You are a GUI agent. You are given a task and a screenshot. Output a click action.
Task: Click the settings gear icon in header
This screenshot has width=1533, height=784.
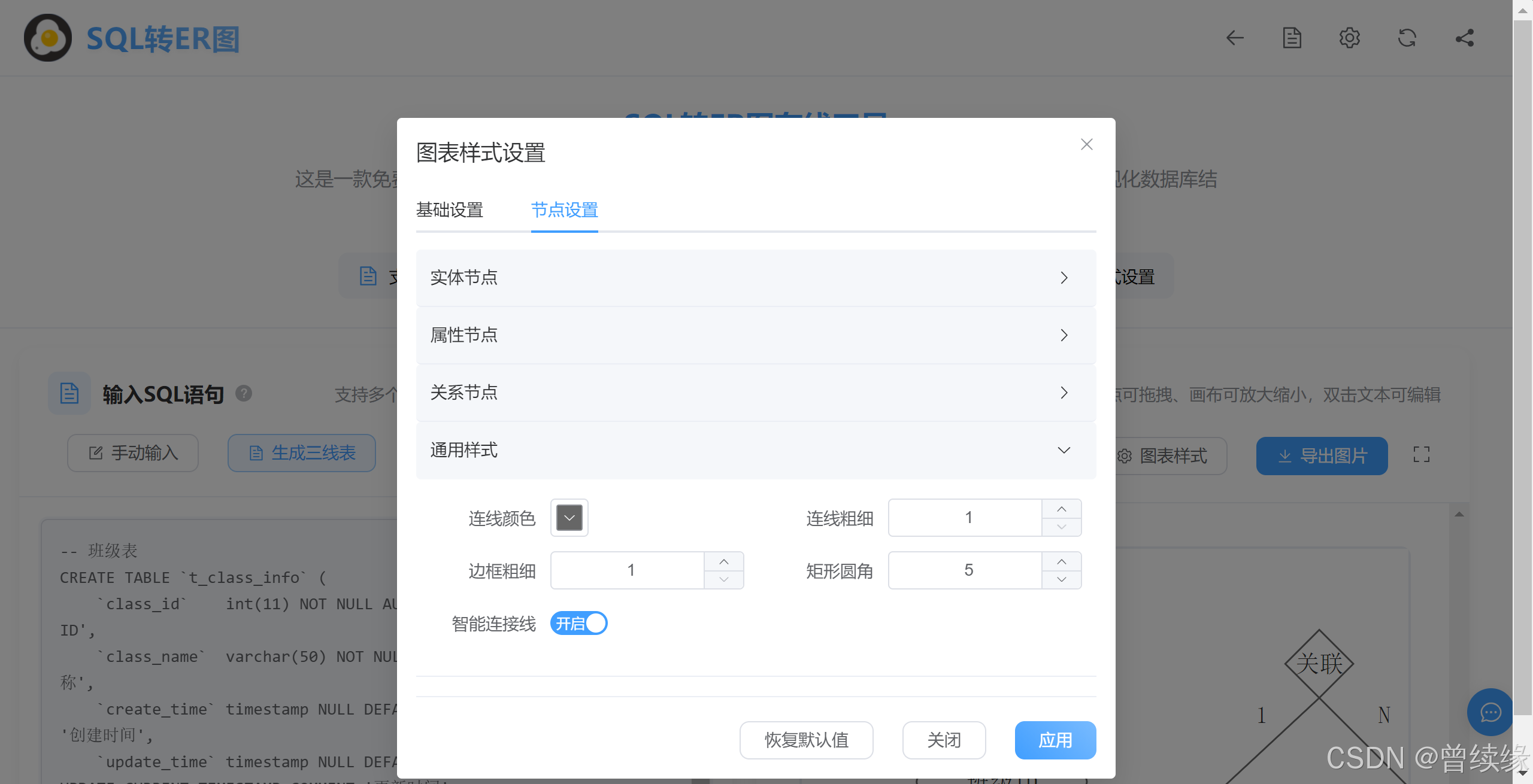click(1349, 38)
